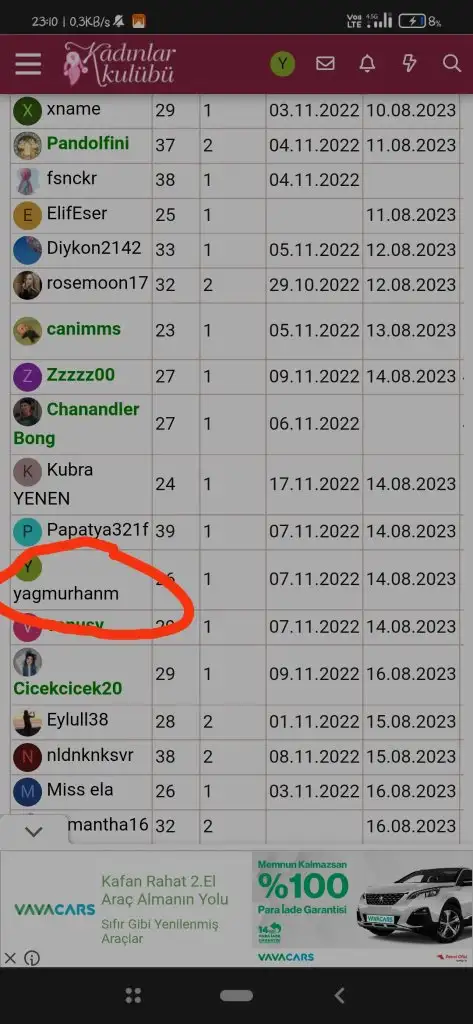Open the envelope messages inbox

tap(325, 63)
